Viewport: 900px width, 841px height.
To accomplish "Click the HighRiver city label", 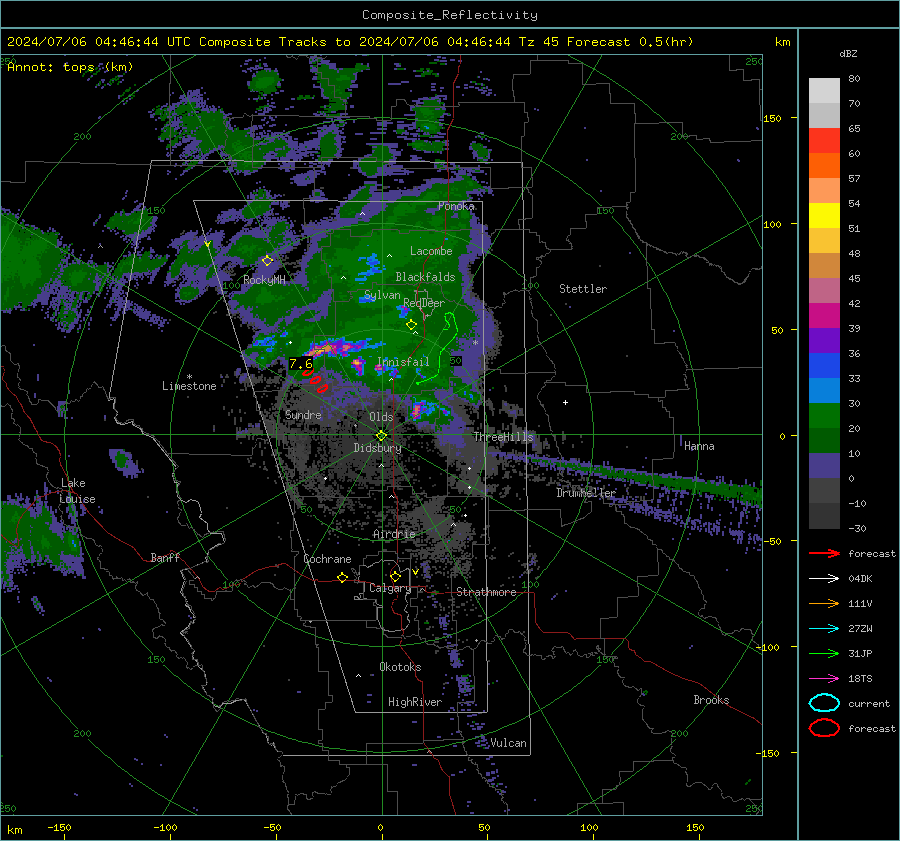I will pos(414,702).
